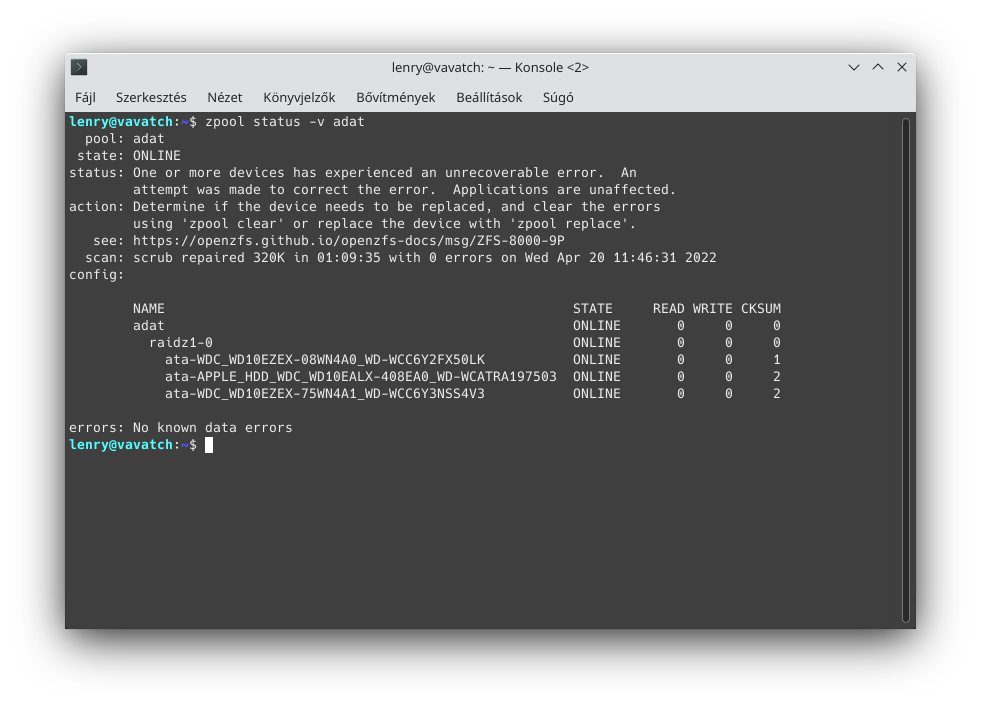Click CKSUM value 2 for WCC6Y3NSS4V3 disk
The image size is (981, 706).
[x=776, y=394]
